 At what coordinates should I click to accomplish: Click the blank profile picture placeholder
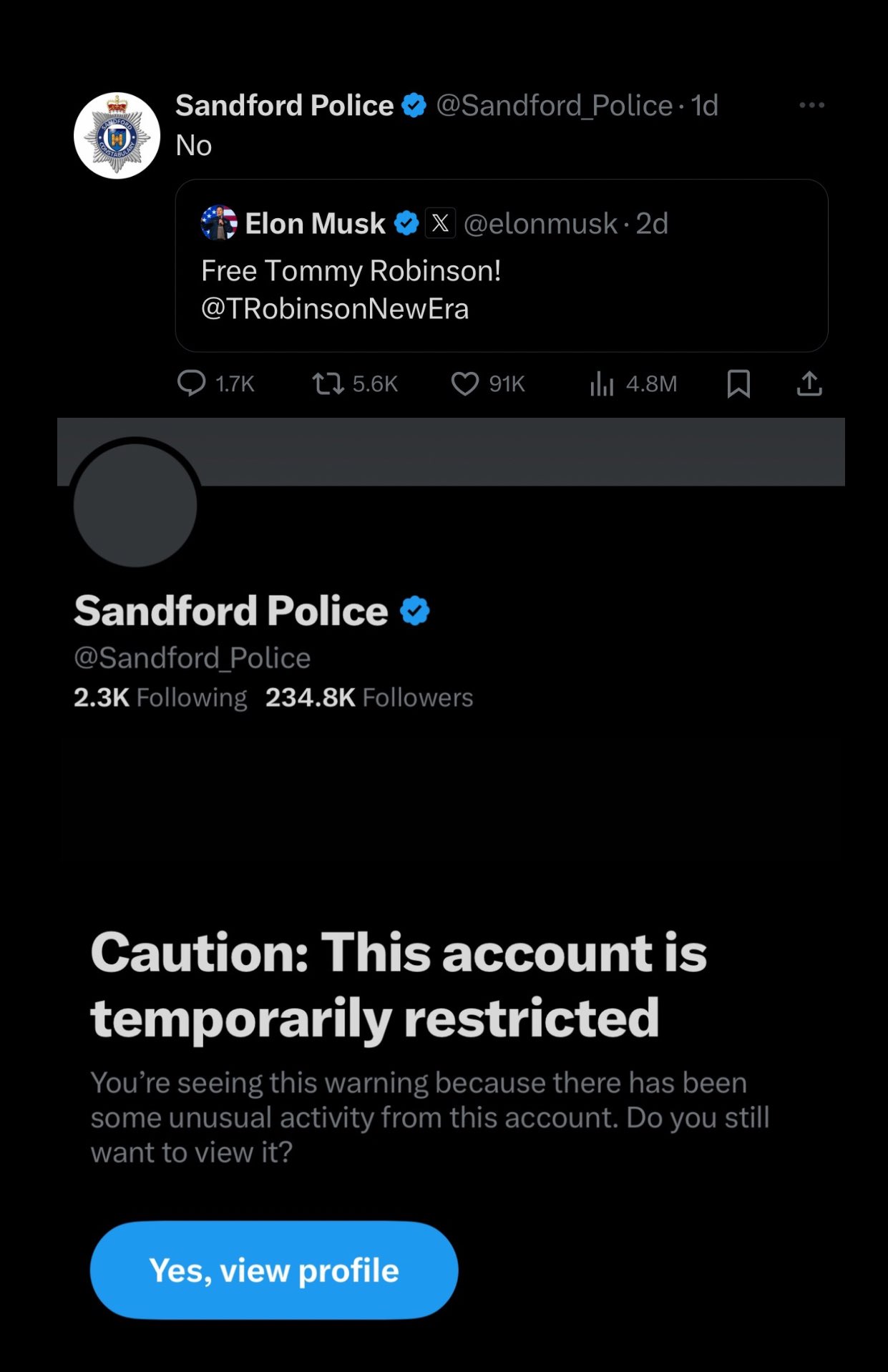(135, 505)
